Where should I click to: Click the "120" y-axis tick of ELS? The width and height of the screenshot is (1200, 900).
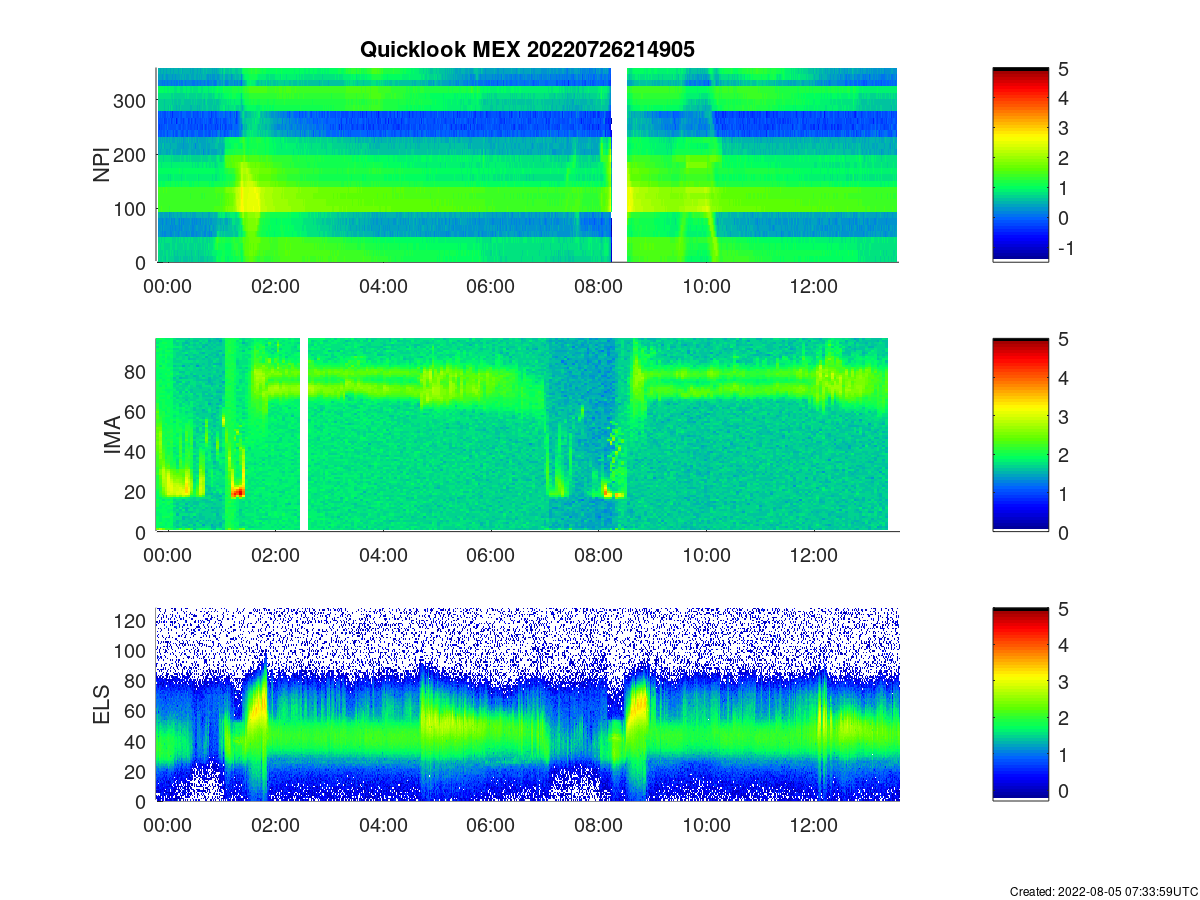point(132,621)
